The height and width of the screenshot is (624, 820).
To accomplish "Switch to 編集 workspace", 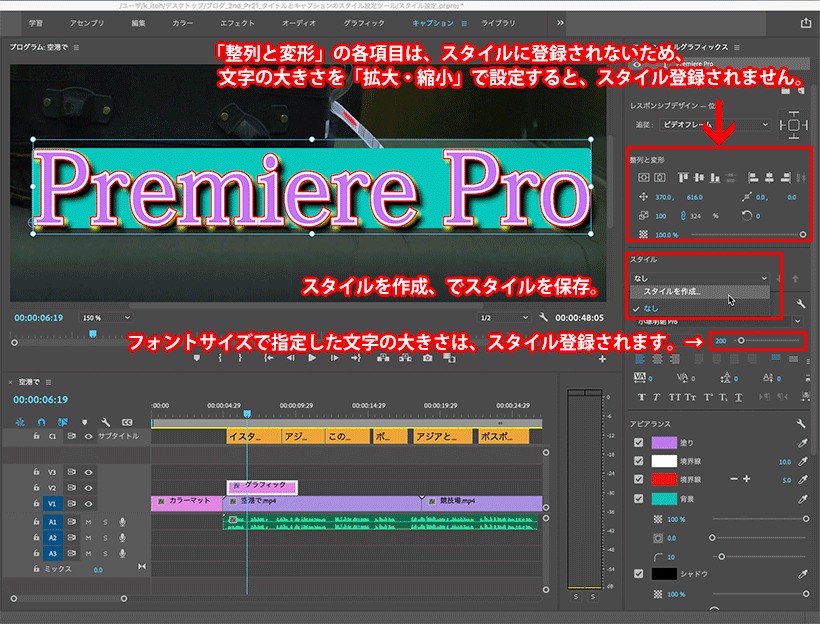I will tap(138, 23).
